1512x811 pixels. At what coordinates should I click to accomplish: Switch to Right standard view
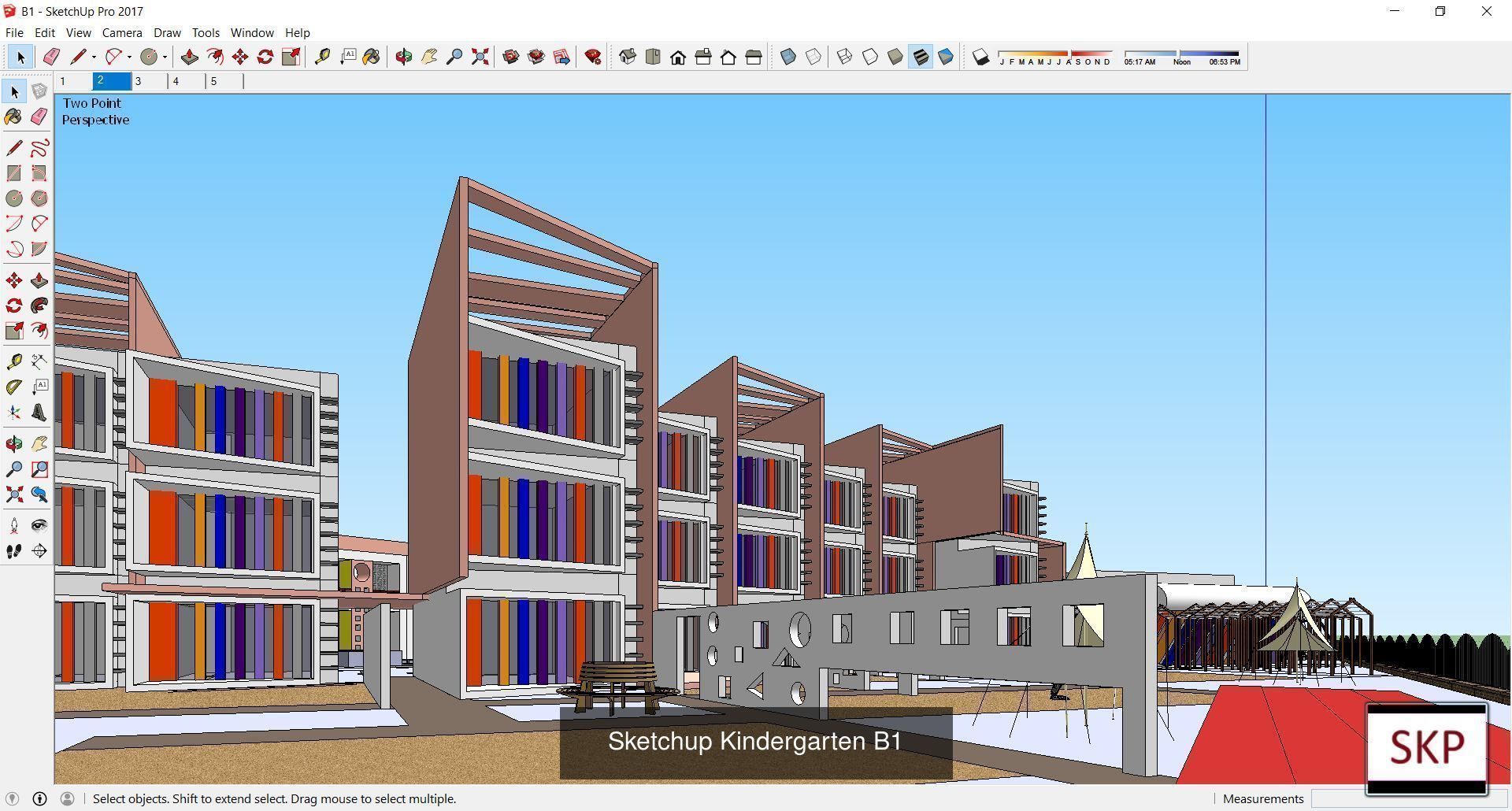click(702, 57)
